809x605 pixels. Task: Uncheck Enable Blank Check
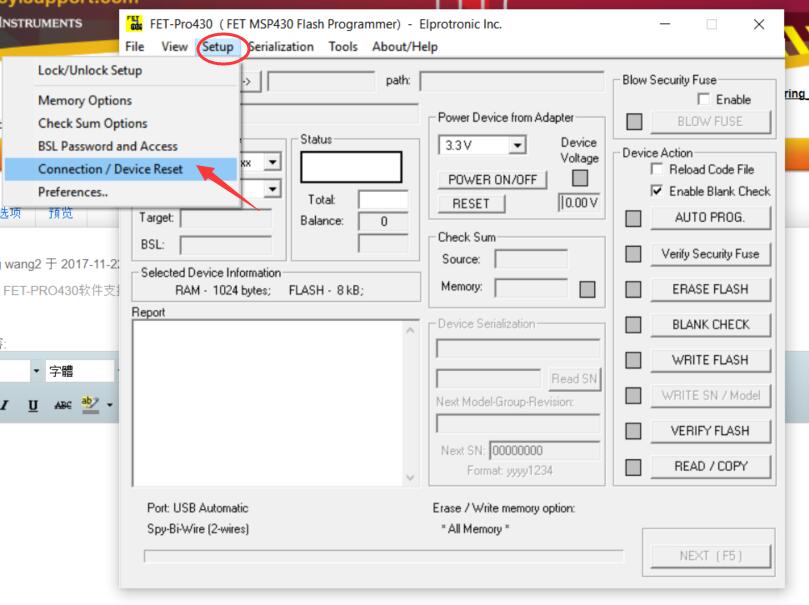[x=656, y=191]
